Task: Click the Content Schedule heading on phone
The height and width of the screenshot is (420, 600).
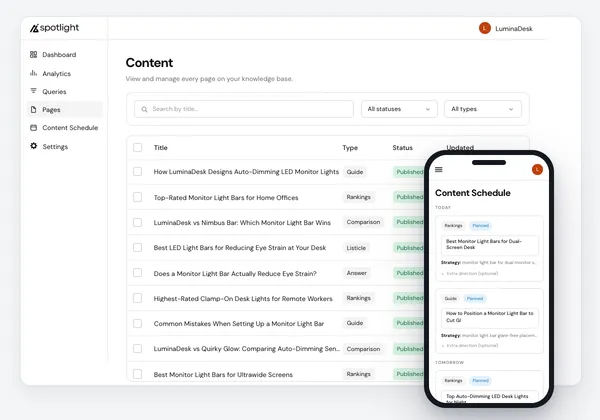Action: (473, 193)
